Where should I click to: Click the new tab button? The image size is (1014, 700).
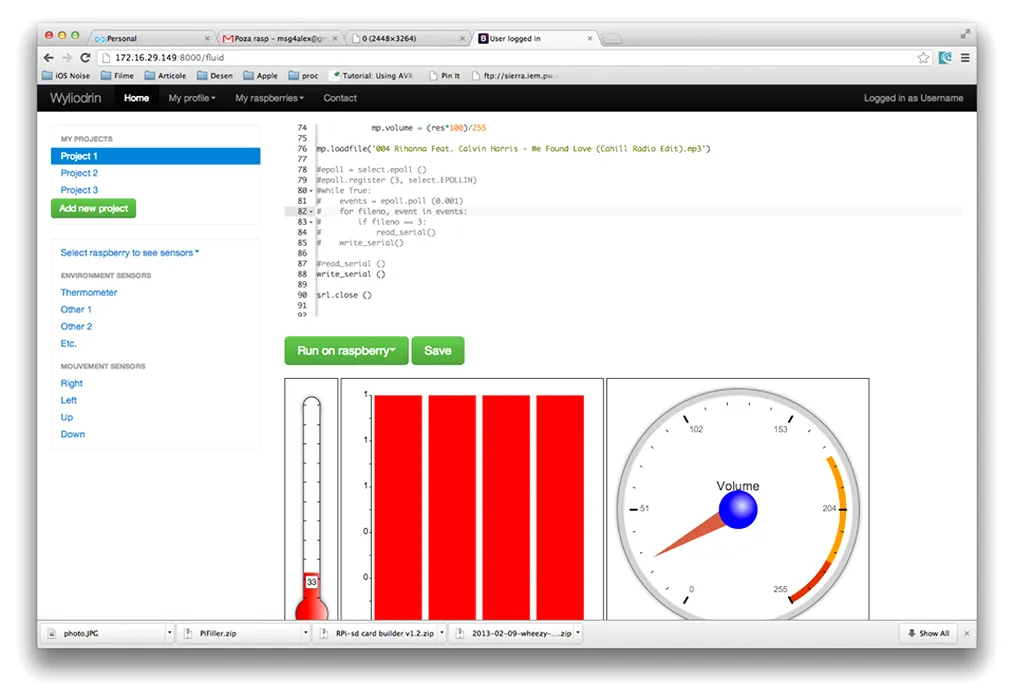(x=612, y=39)
